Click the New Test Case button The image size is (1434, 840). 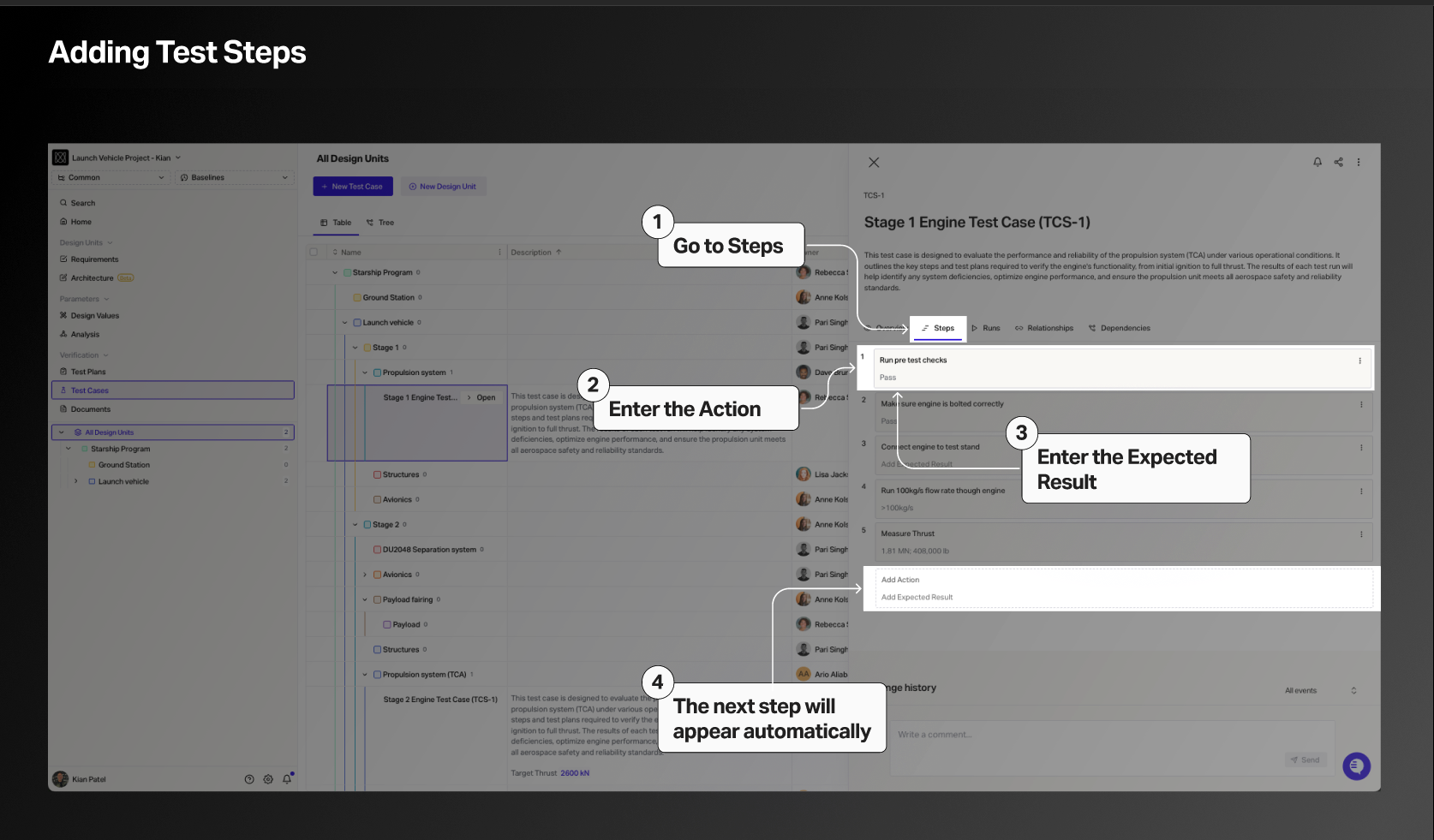(x=353, y=187)
